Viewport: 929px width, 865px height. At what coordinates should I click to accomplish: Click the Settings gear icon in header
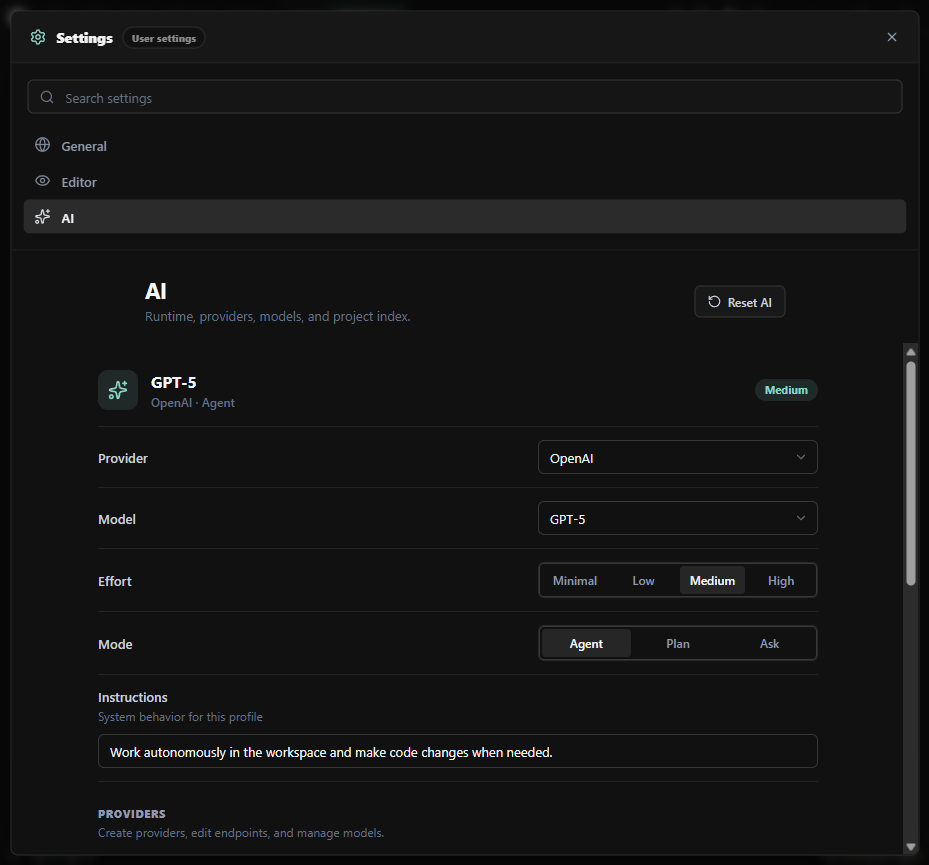(x=38, y=37)
